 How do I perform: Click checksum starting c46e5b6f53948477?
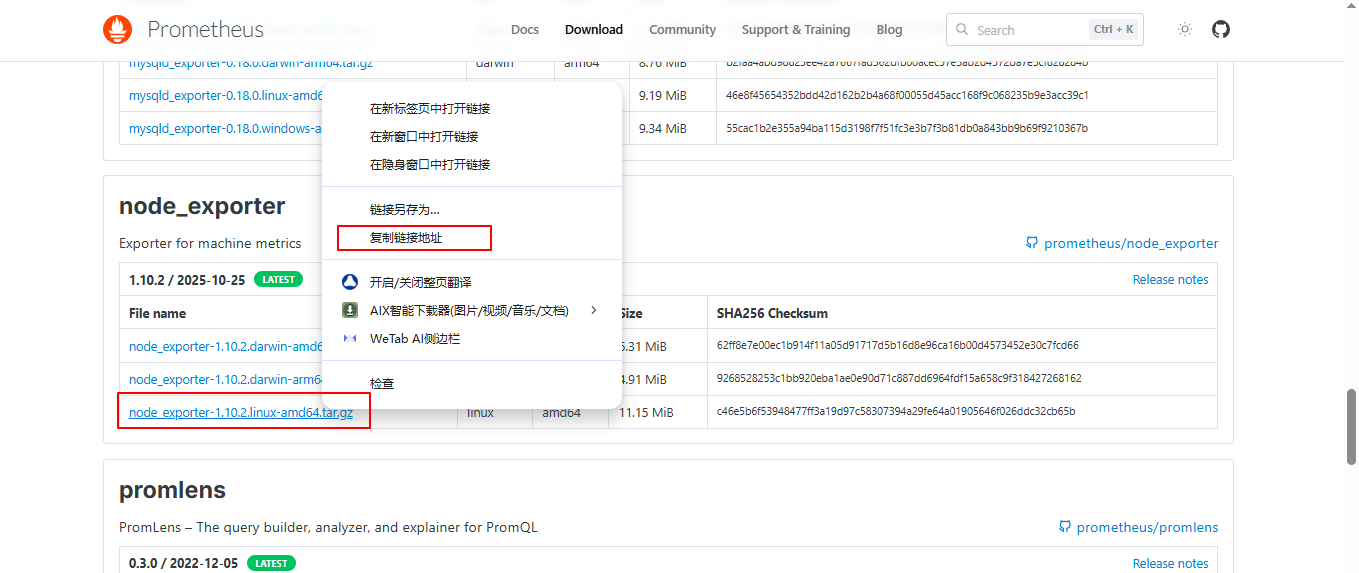coord(896,411)
